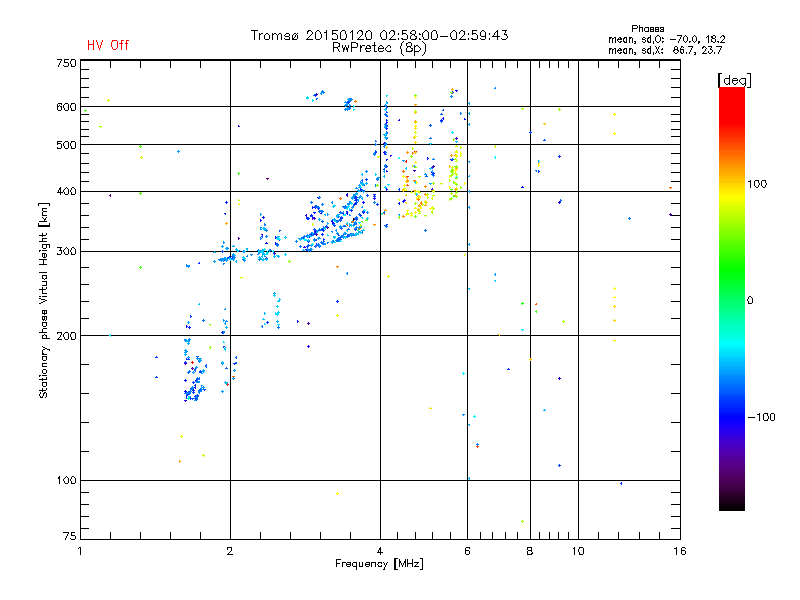This screenshot has width=800, height=600.
Task: Click the y-axis title 'Stationary phase Virtual Height [km]'
Action: point(44,300)
